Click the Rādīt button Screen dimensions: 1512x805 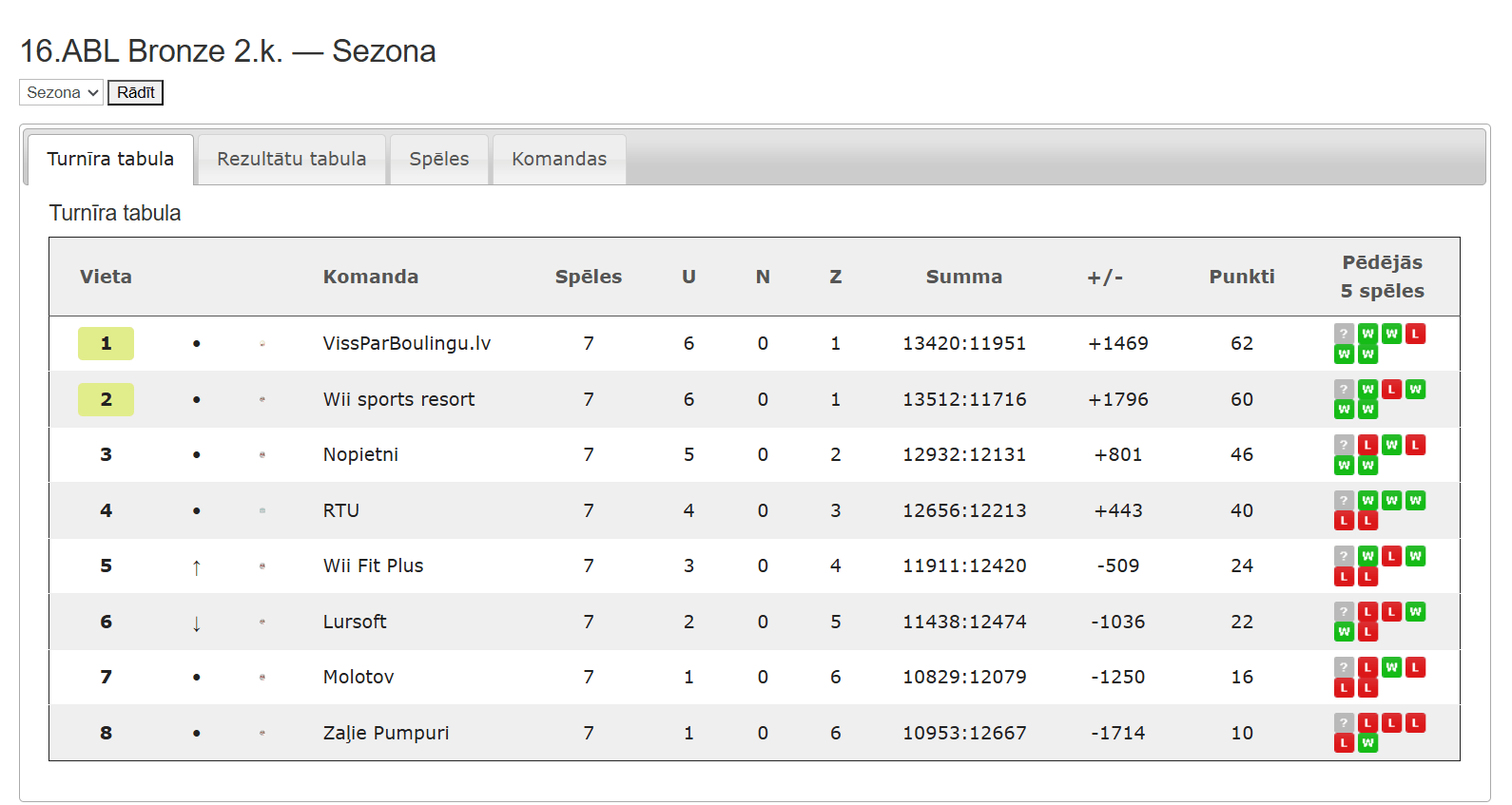point(135,92)
